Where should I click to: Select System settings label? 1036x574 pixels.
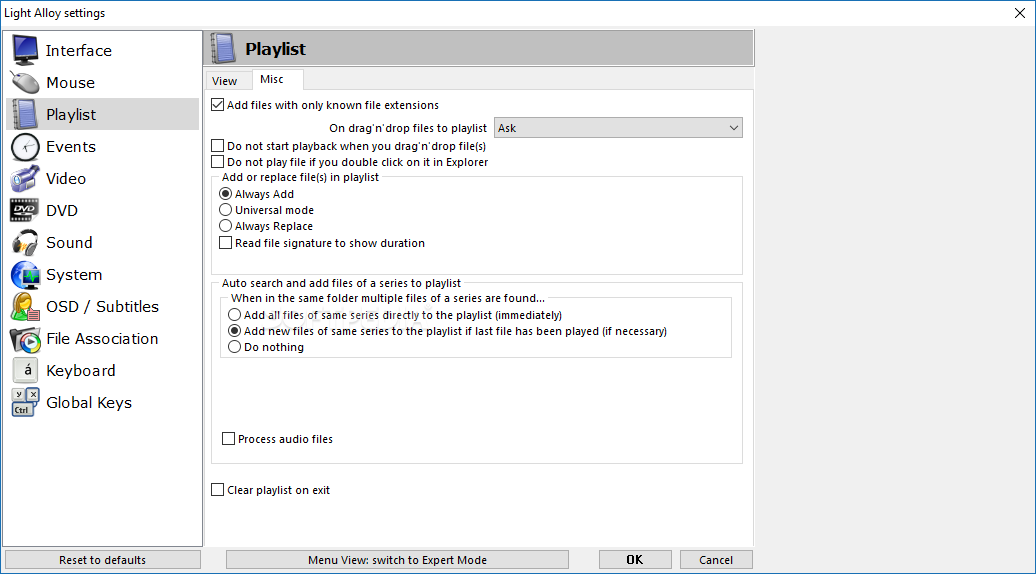click(74, 275)
